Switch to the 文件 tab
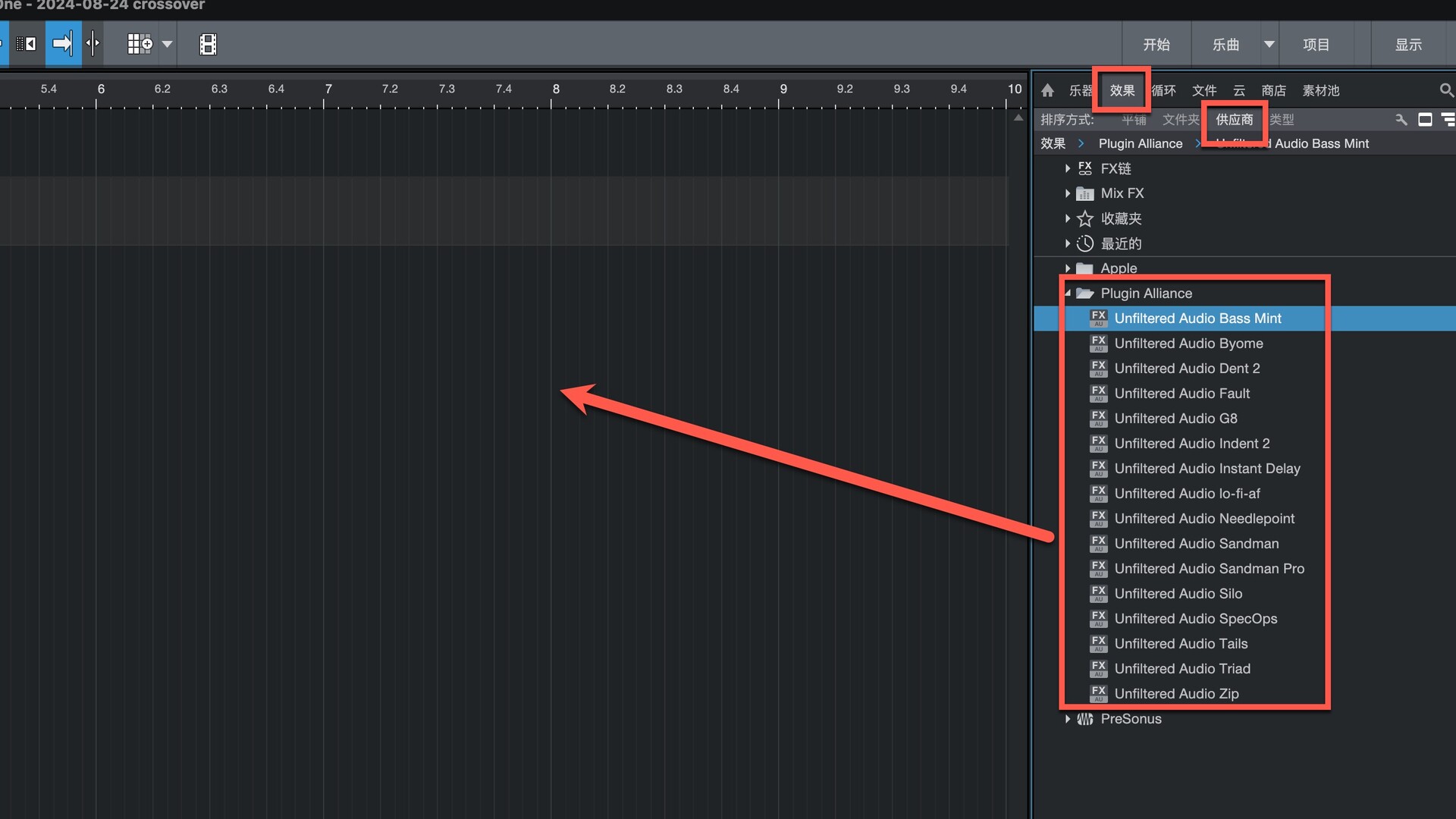Viewport: 1456px width, 819px height. click(x=1204, y=90)
